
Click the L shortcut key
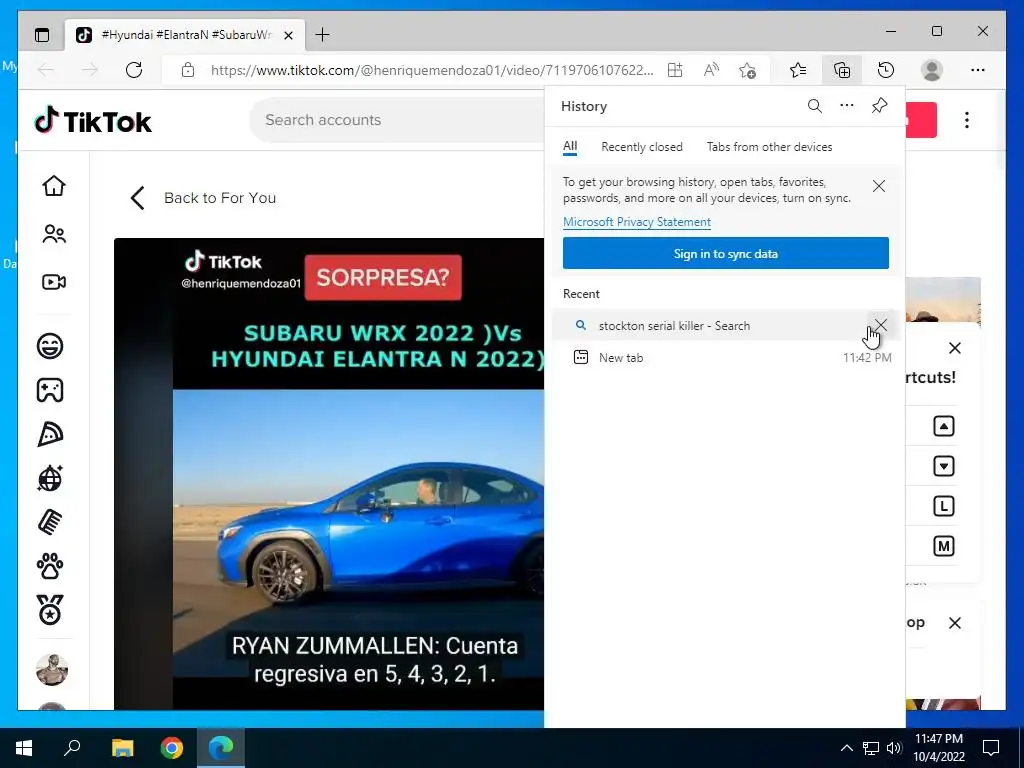(x=944, y=506)
